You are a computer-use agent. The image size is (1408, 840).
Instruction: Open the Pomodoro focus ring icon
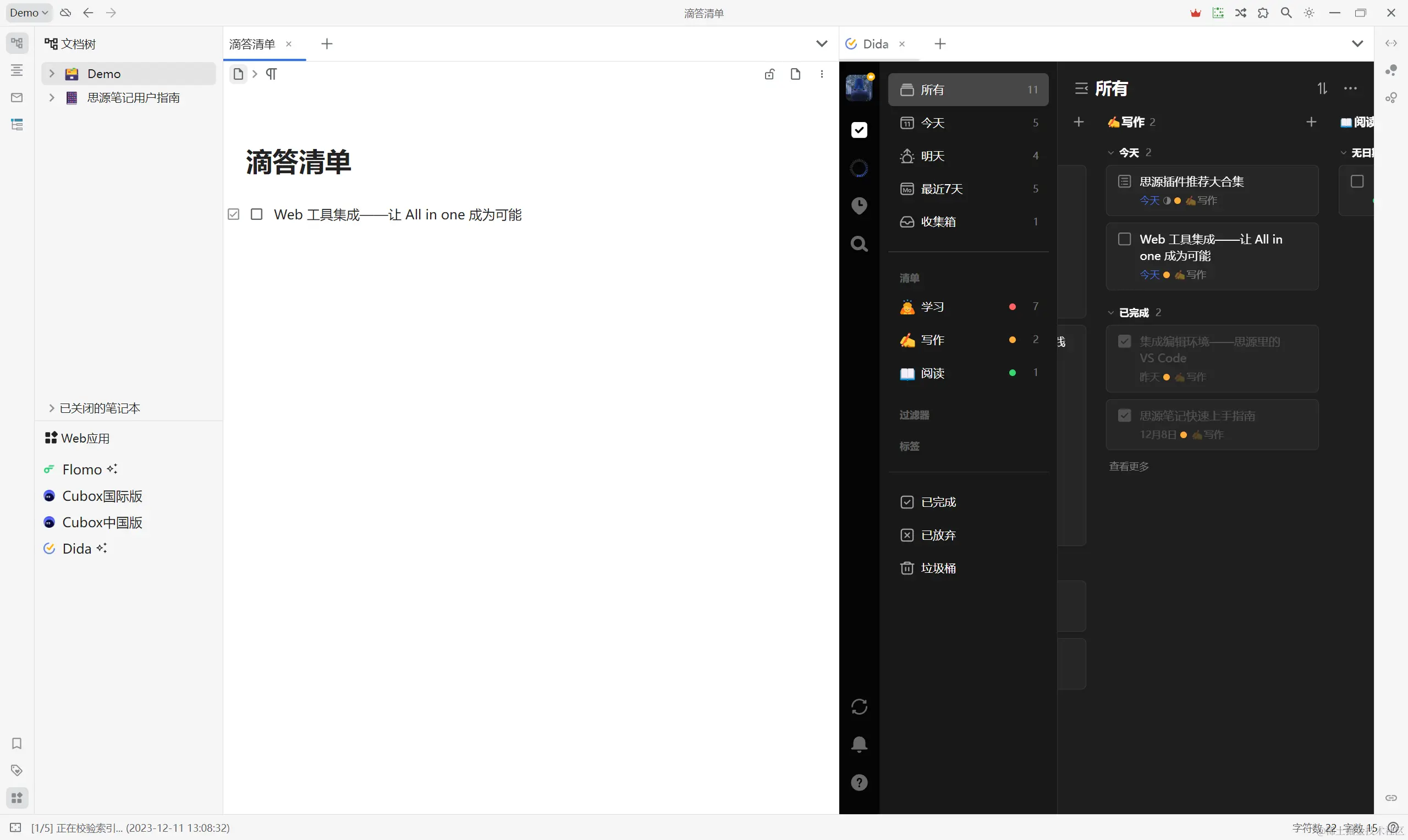[x=859, y=168]
